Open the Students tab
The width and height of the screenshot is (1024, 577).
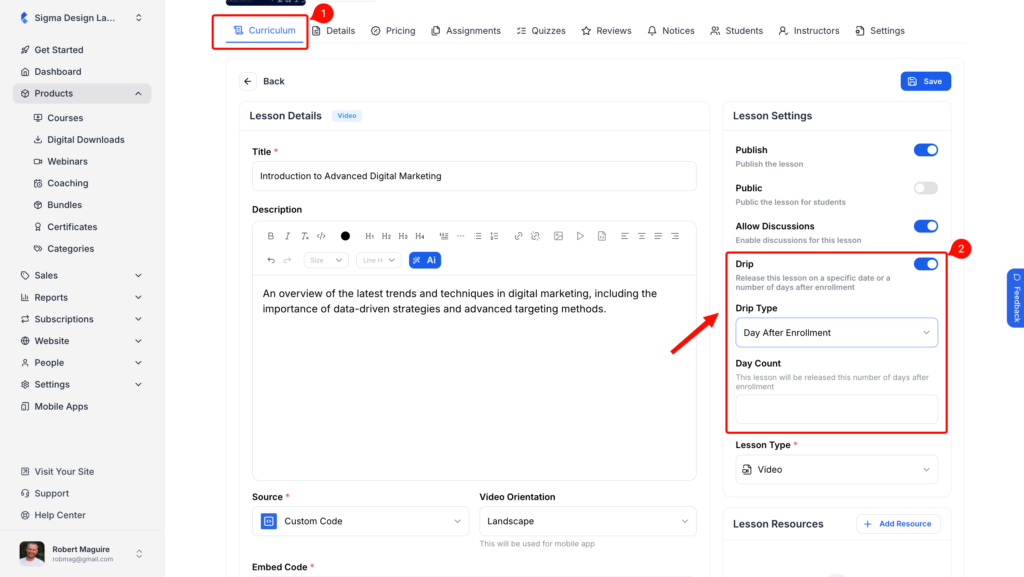pos(736,31)
